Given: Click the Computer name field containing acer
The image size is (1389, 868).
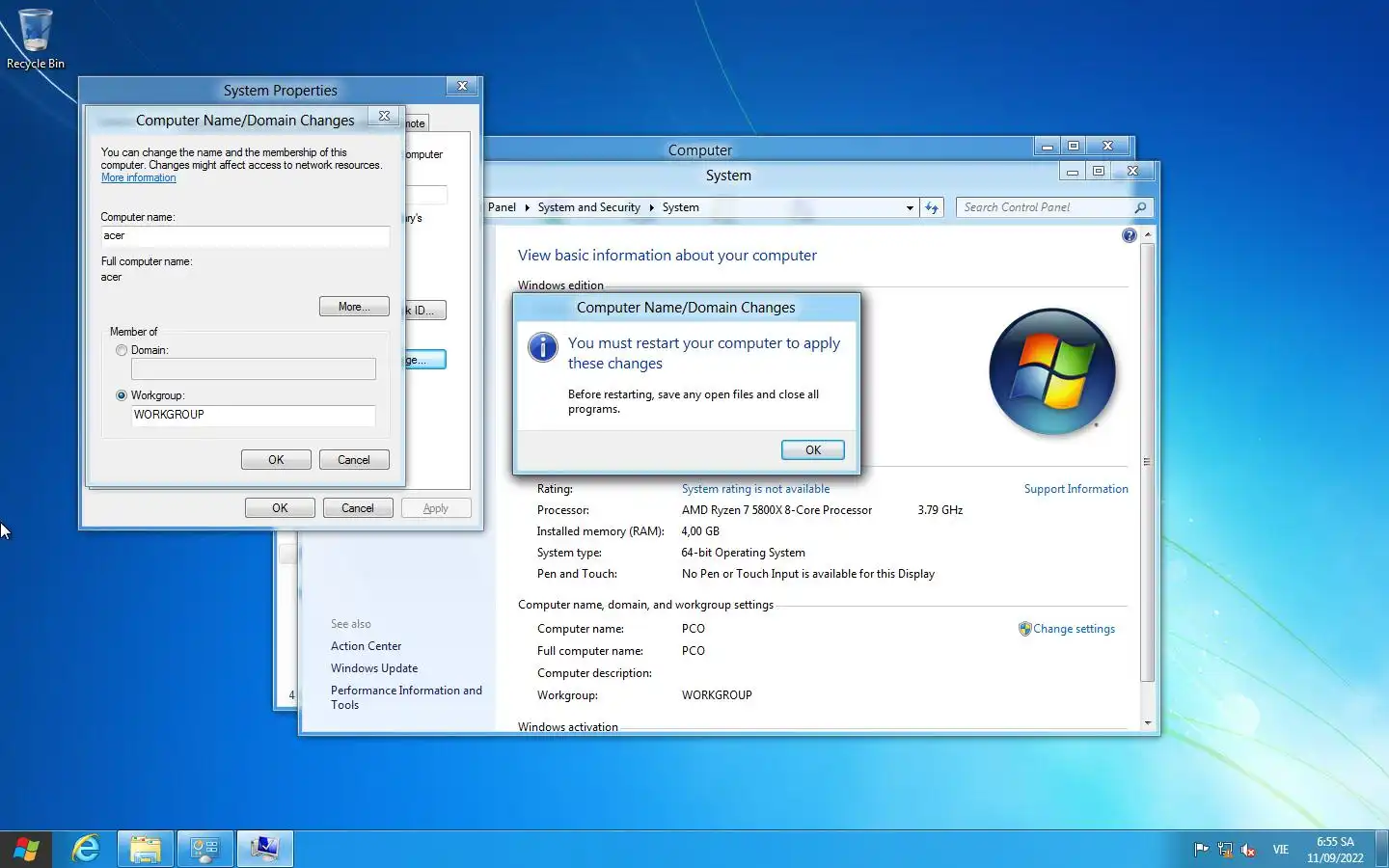Looking at the screenshot, I should coord(246,236).
